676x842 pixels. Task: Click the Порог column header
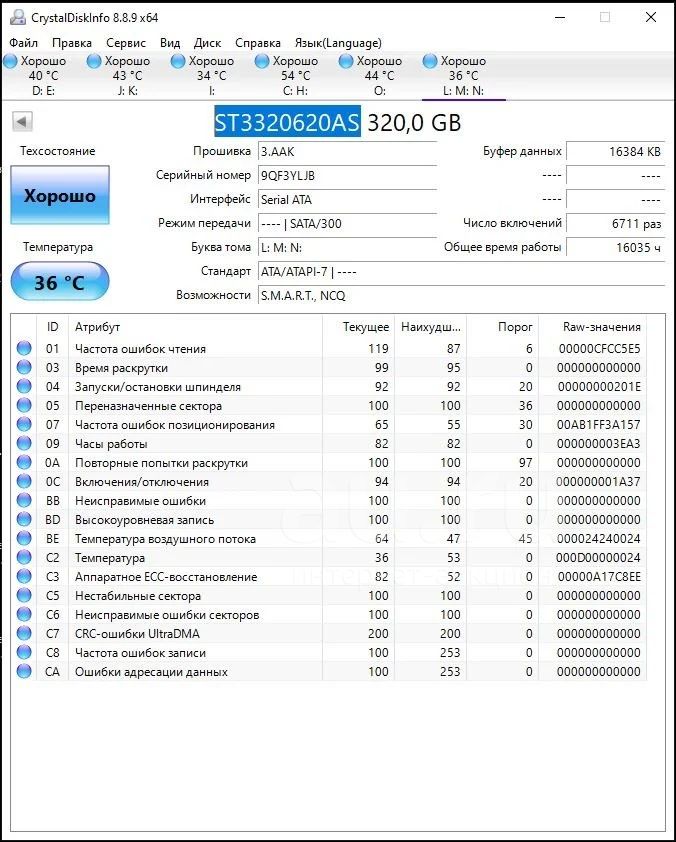[x=503, y=327]
